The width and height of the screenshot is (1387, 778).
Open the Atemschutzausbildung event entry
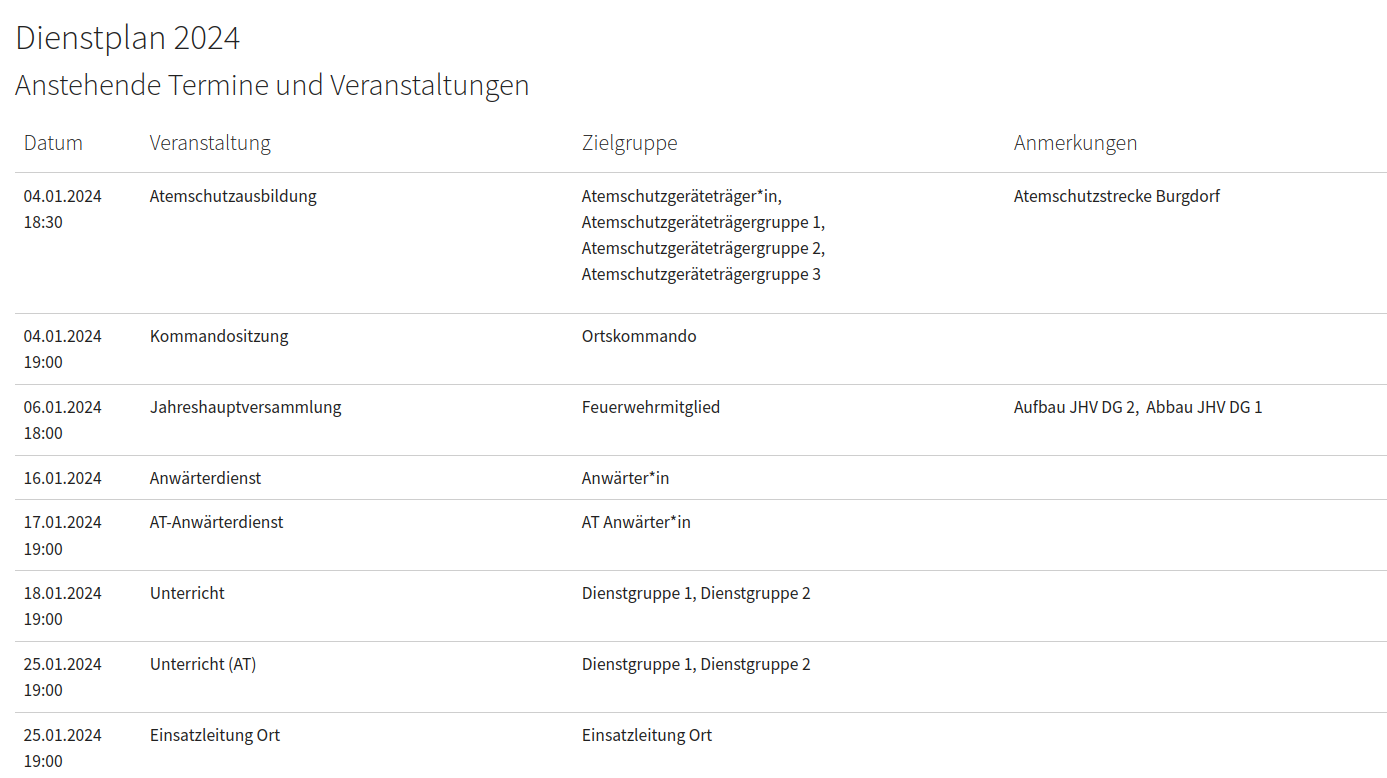click(233, 196)
